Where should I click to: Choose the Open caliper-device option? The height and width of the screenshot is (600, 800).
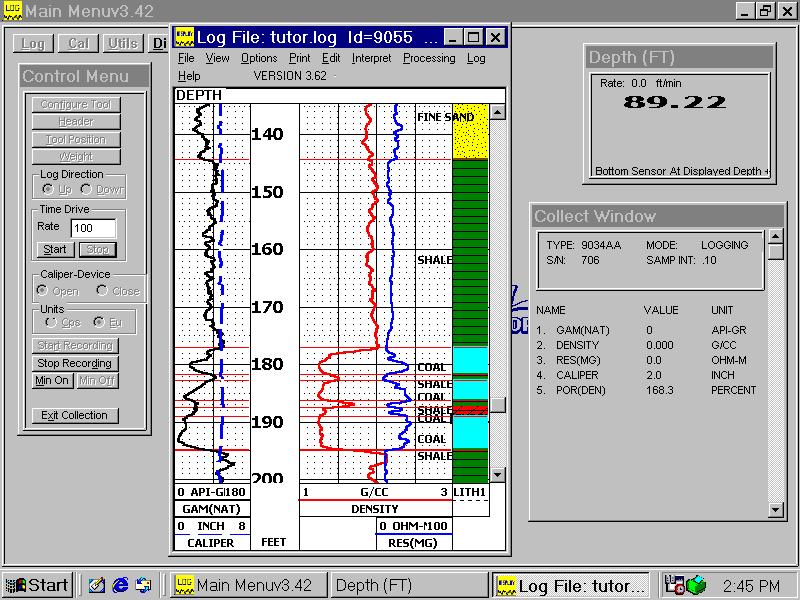pos(43,291)
